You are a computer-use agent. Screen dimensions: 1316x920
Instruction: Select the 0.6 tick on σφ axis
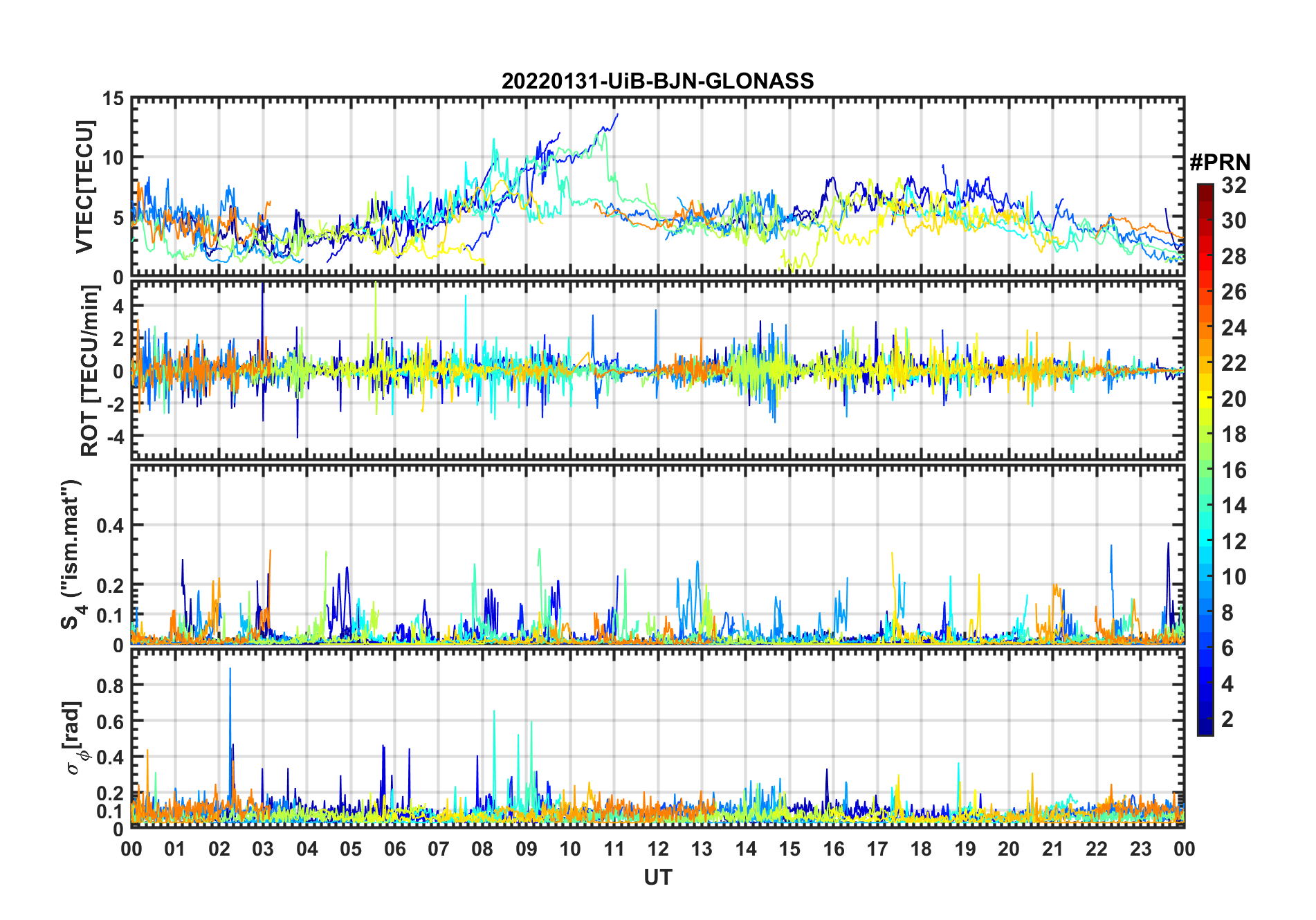(x=111, y=721)
